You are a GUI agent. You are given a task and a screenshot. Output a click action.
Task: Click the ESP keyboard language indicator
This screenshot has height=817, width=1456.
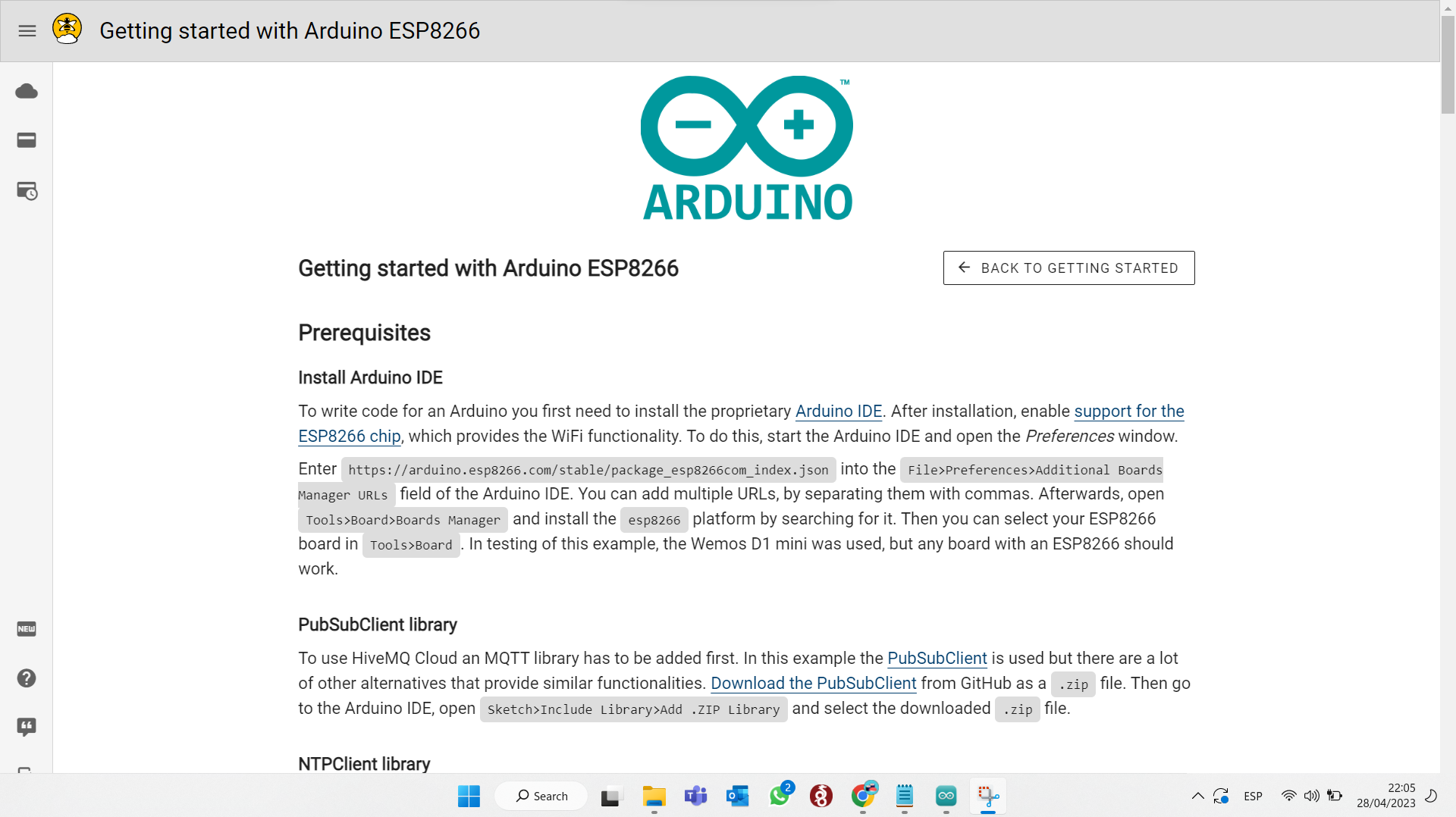tap(1253, 797)
